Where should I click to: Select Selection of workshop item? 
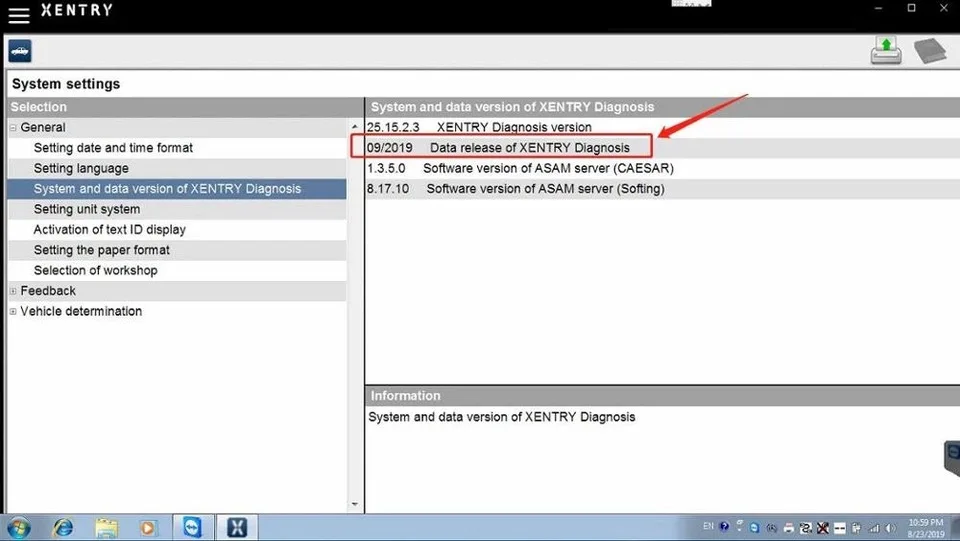click(x=96, y=270)
